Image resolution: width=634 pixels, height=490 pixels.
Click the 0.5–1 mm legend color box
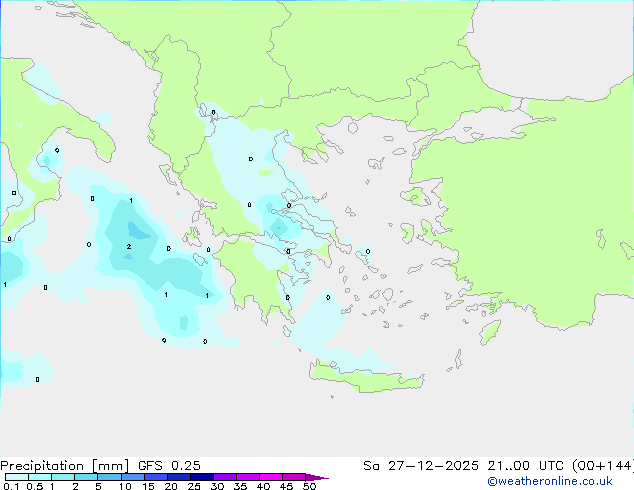[40, 477]
